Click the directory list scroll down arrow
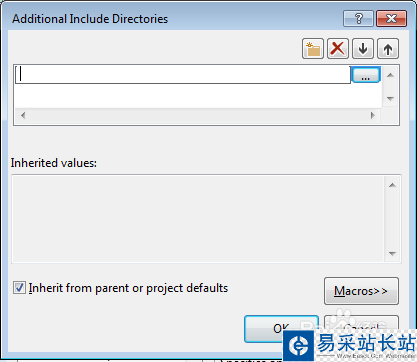Image resolution: width=417 pixels, height=362 pixels. pyautogui.click(x=390, y=99)
